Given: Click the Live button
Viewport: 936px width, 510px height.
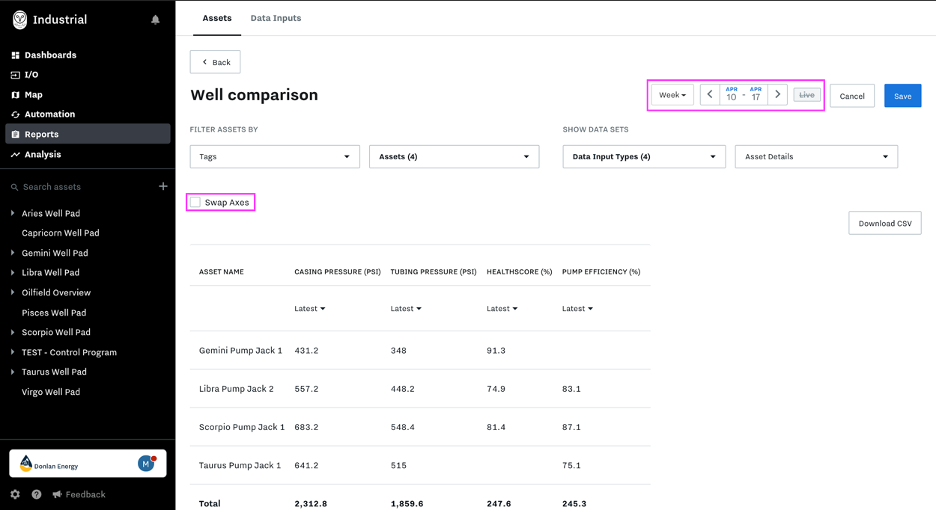Looking at the screenshot, I should [806, 95].
